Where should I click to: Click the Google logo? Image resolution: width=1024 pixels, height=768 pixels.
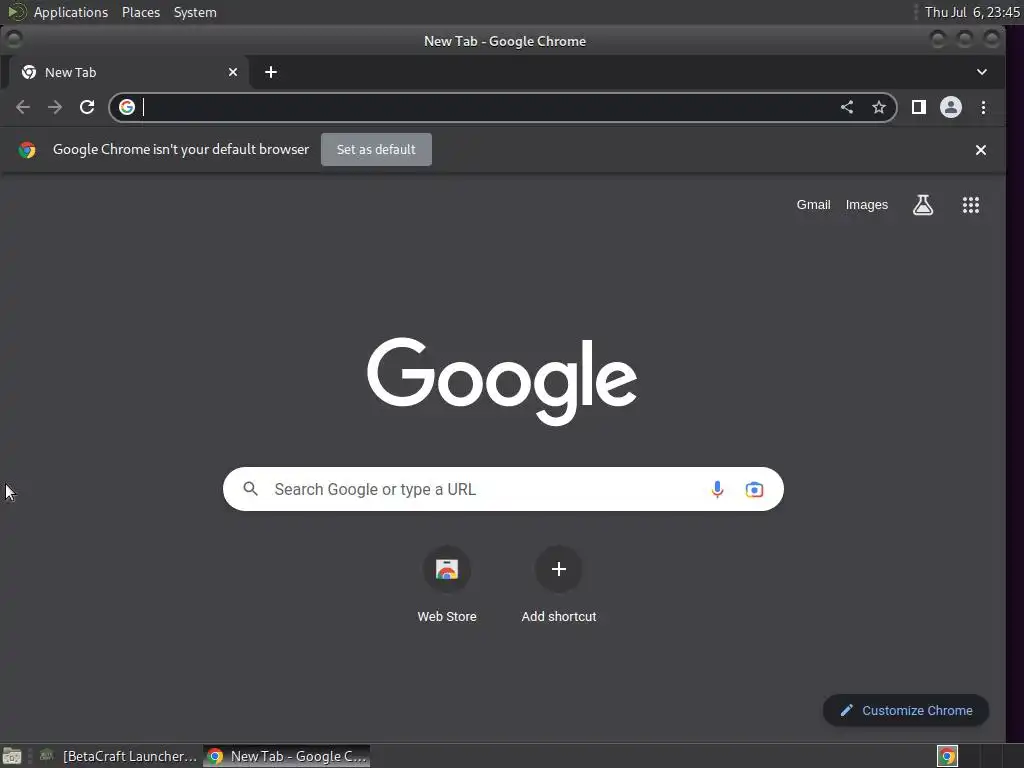[502, 380]
